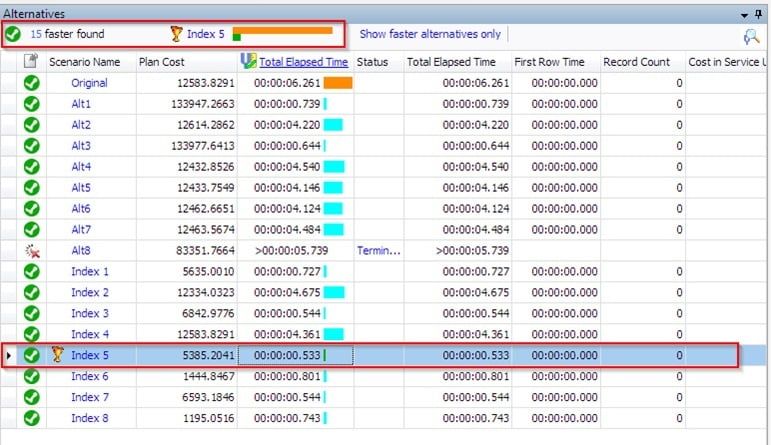Click the row indicator arrow for Index 5
Screen dimensions: 771x445
(x=8, y=355)
